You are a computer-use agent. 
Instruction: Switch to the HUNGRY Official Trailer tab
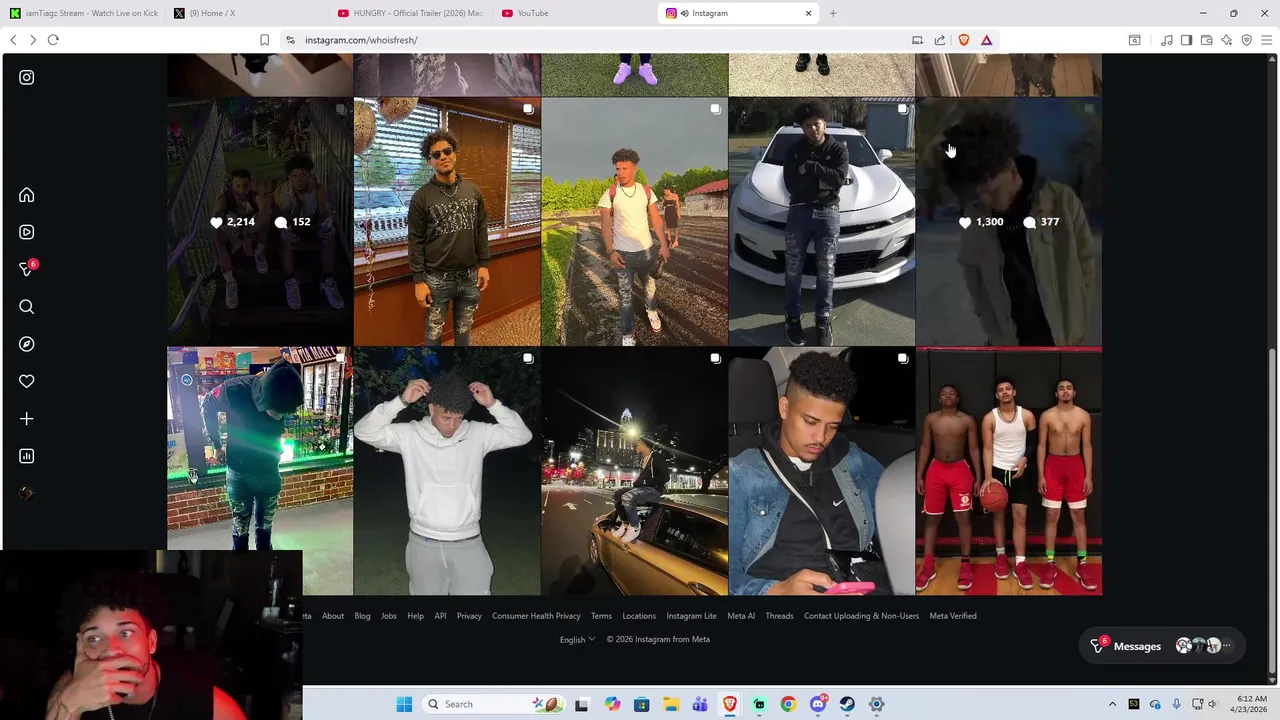pos(410,13)
